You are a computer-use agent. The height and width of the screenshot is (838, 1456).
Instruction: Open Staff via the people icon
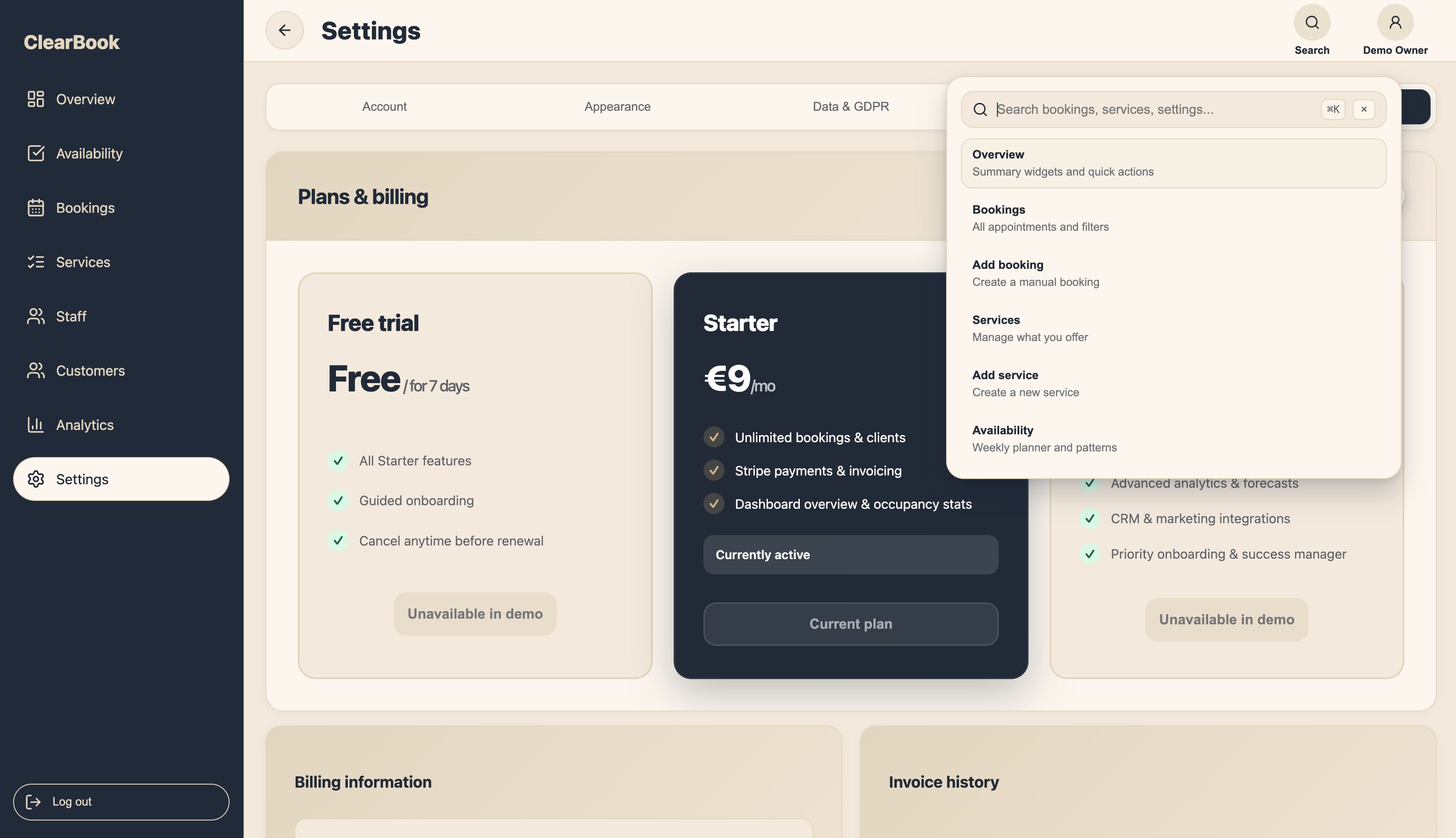tap(35, 316)
